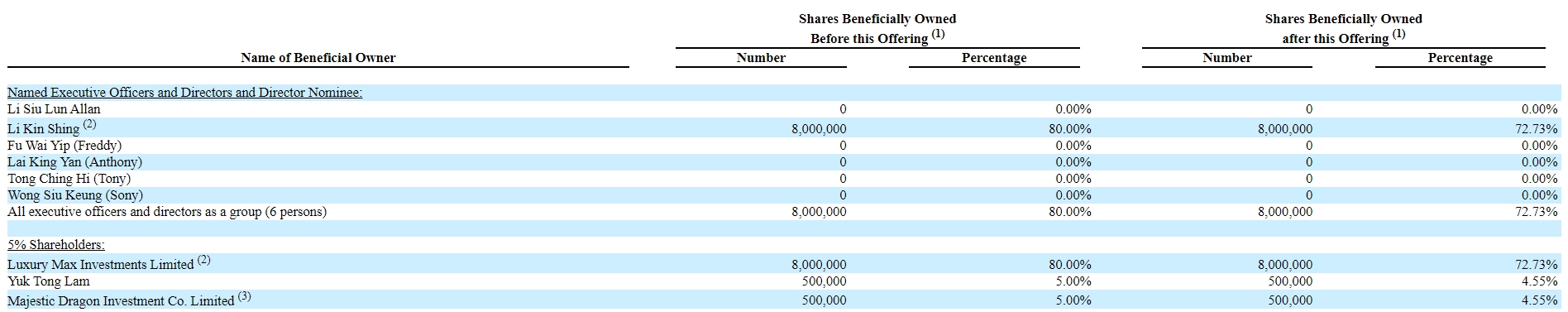
Task: Click Li Kin Shing's 72.73% after-offering percentage
Action: 1539,129
